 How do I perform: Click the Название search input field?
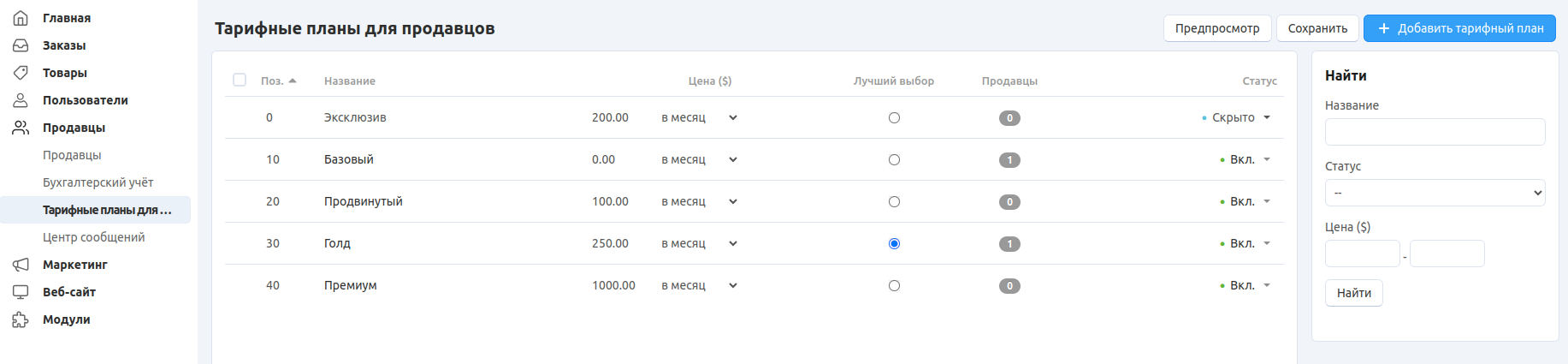point(1435,132)
